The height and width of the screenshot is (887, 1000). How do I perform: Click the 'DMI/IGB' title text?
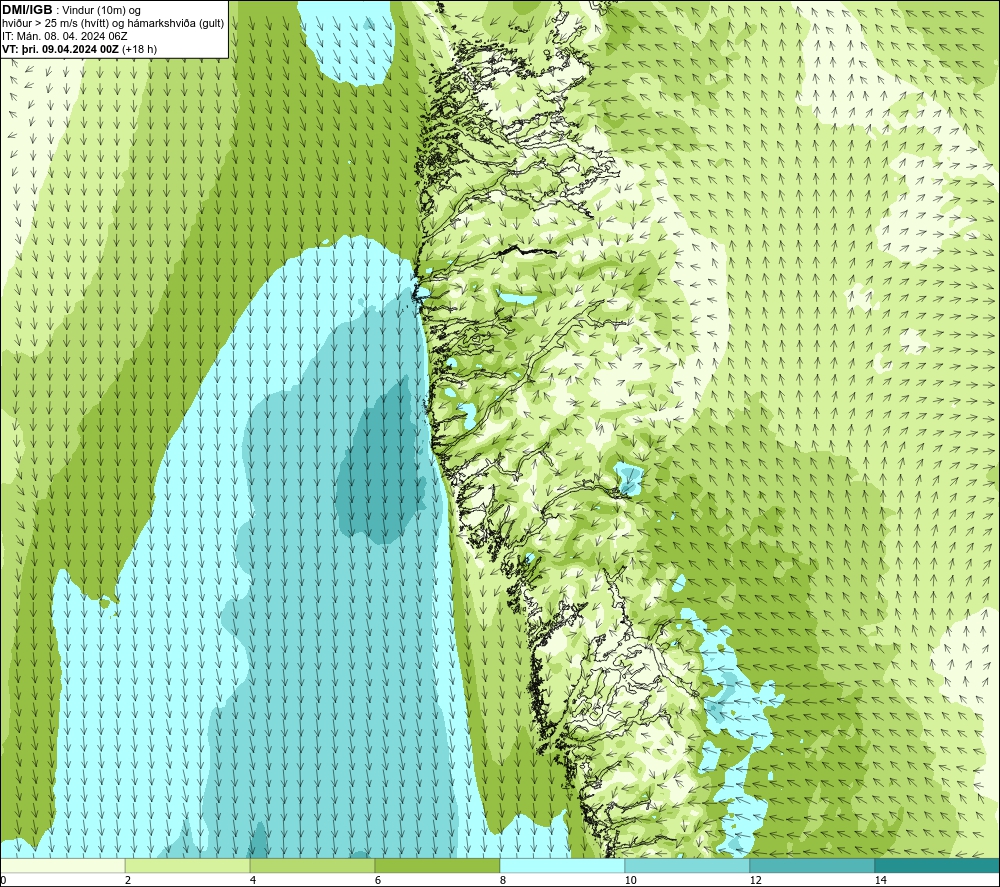[x=27, y=10]
